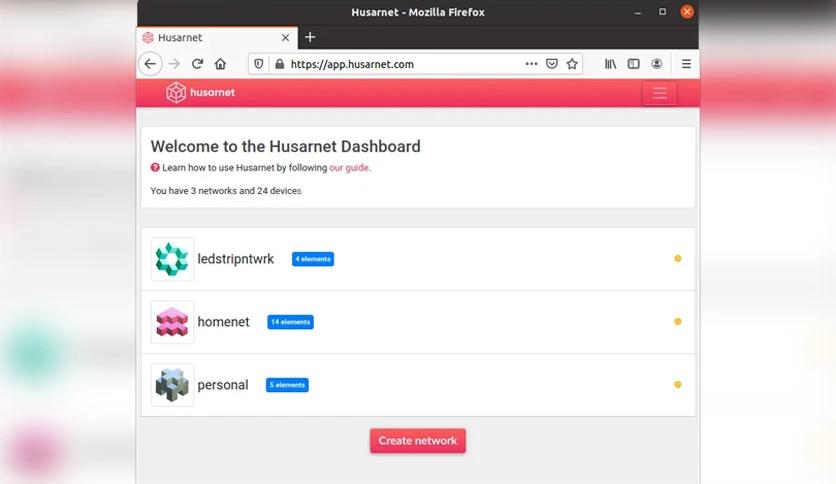Open the Library icon
Screen dimensions: 836x484
(x=610, y=64)
